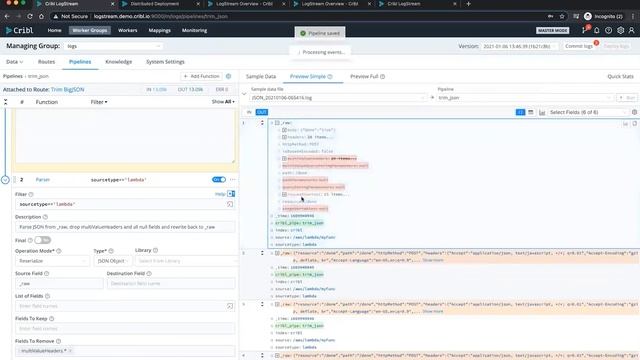640x360 pixels.
Task: Click the Commit logs button
Action: [x=579, y=46]
